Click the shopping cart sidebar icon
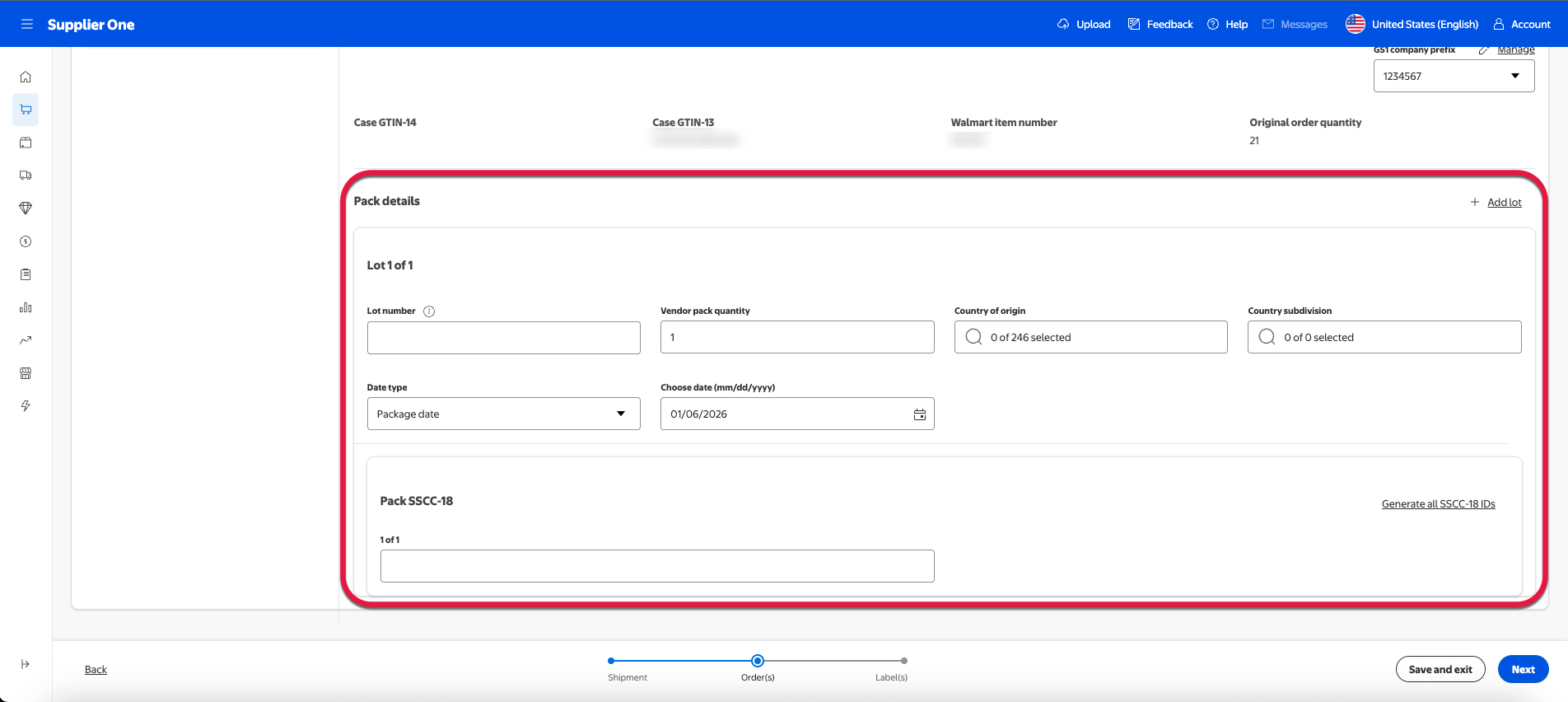1568x702 pixels. (x=26, y=110)
